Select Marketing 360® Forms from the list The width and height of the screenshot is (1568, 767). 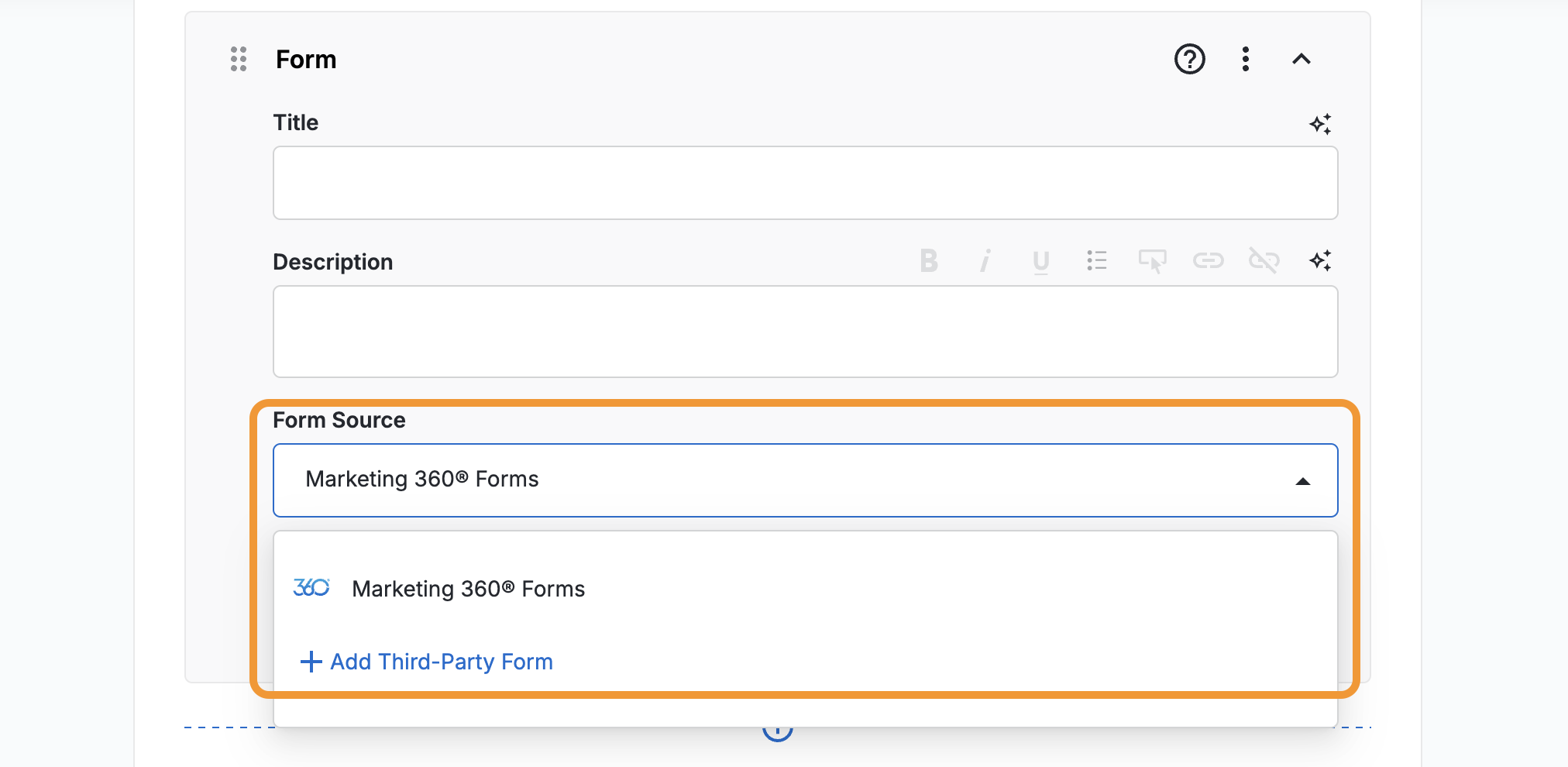468,589
